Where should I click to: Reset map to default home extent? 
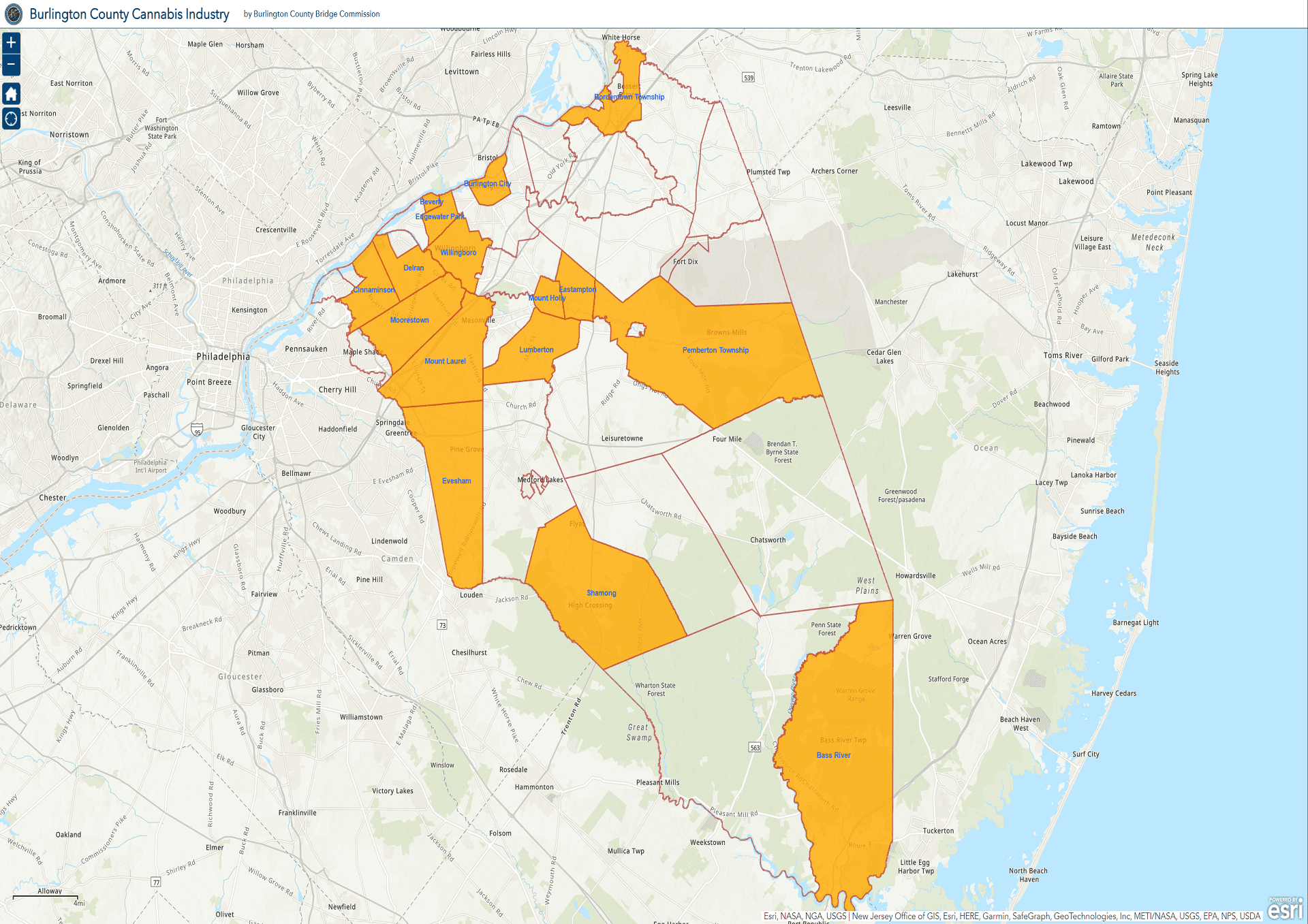pos(11,93)
